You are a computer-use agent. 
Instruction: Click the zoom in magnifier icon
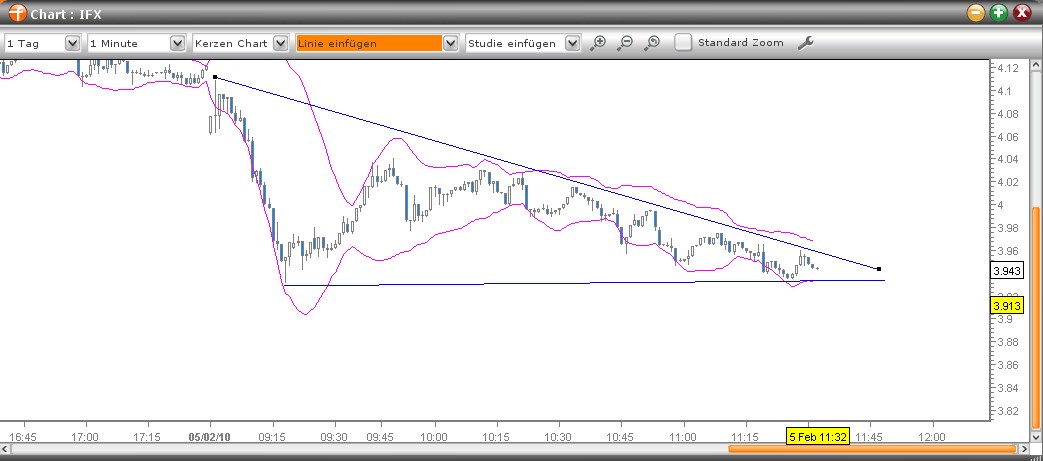click(598, 43)
